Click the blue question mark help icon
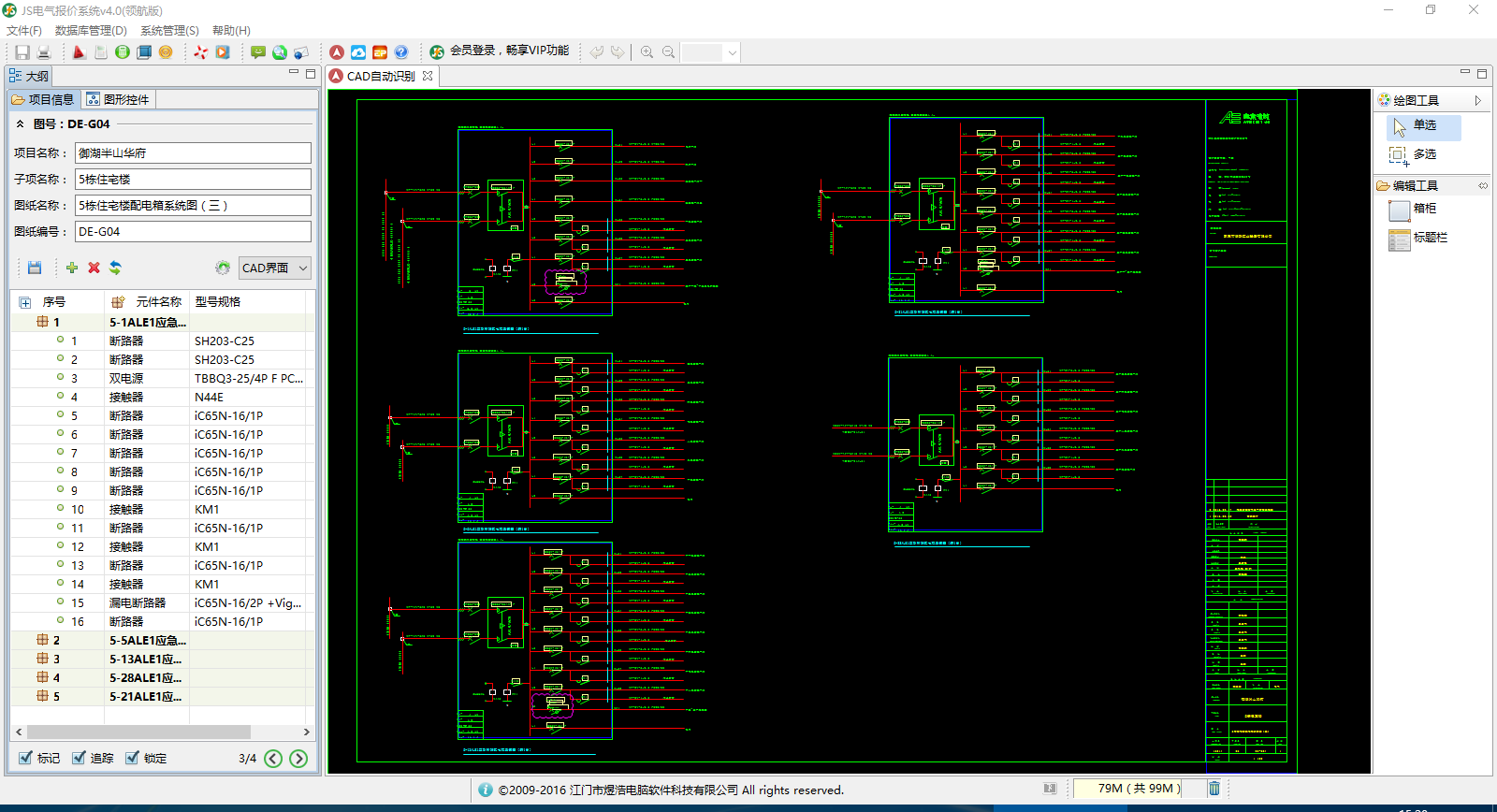1497x812 pixels. click(401, 52)
